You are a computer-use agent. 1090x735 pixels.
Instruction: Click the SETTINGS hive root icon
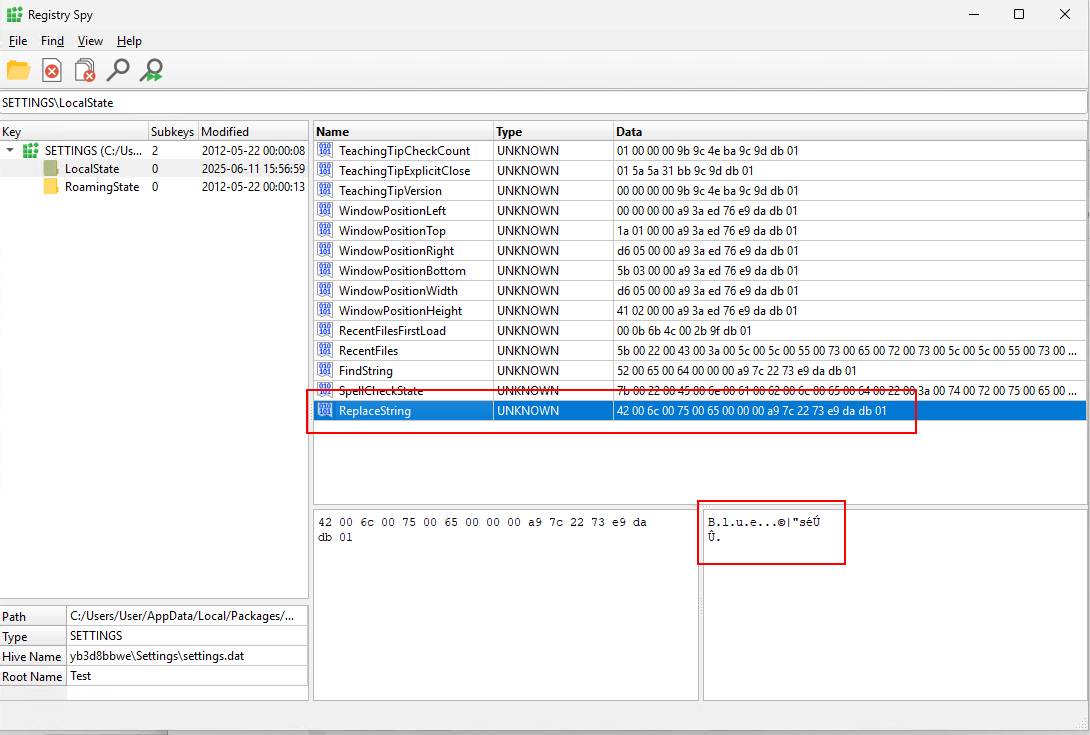click(31, 150)
